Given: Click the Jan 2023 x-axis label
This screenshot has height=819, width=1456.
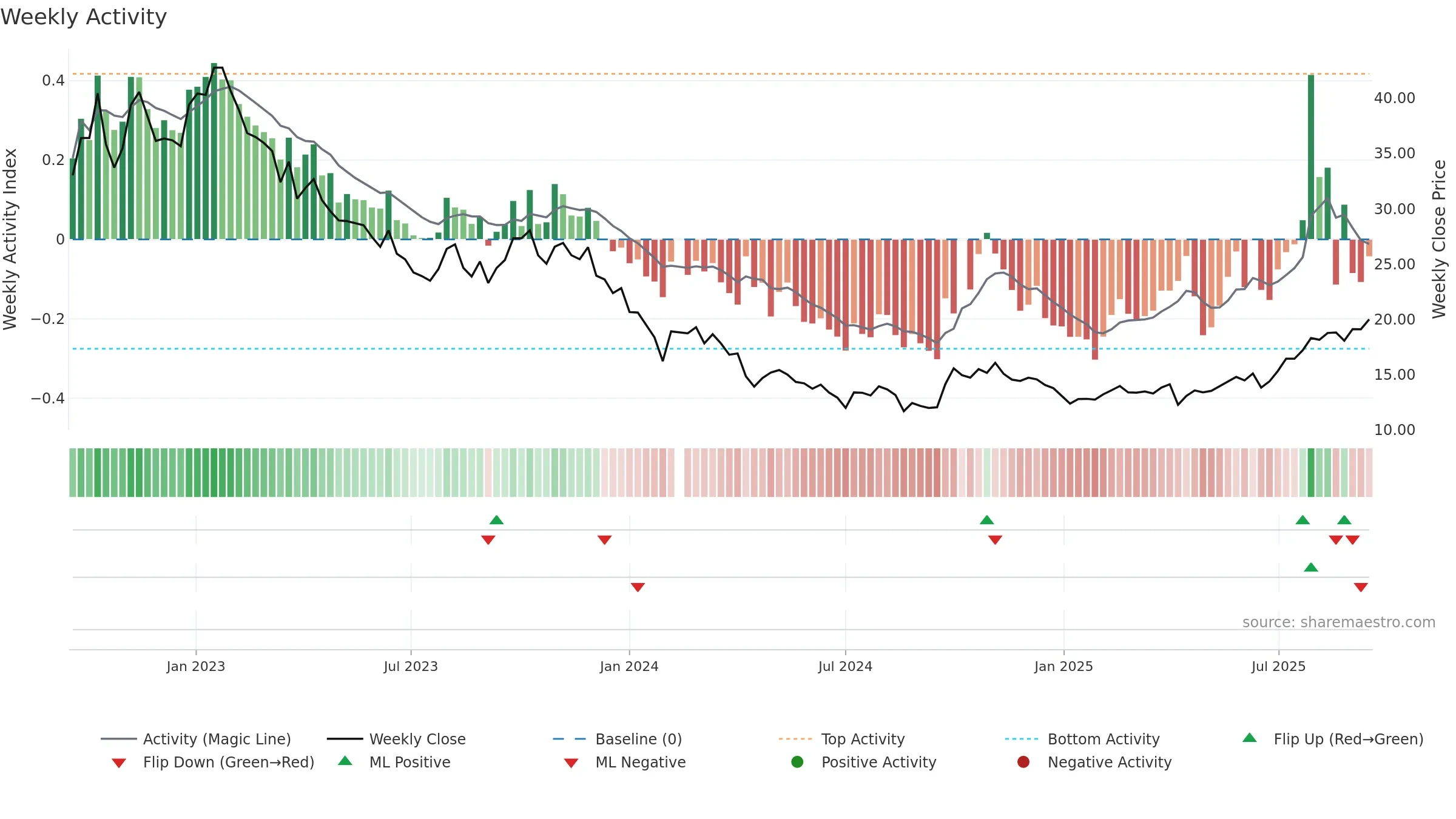Looking at the screenshot, I should (196, 666).
